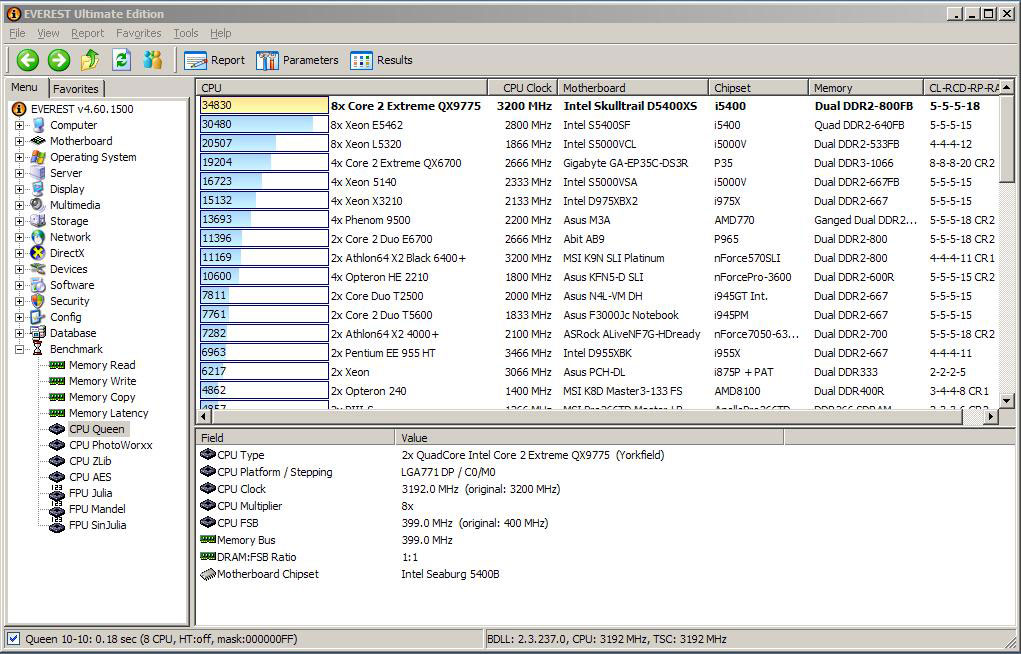Expand the Computer tree node
Screen dimensions: 1021x654
coord(20,125)
